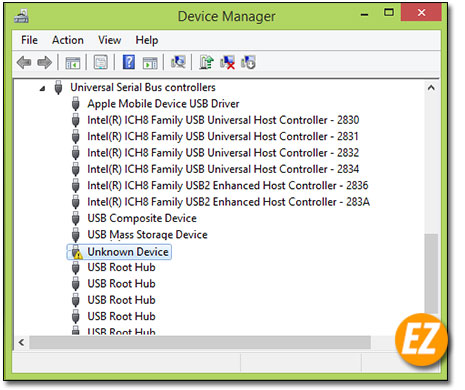Viewport: 465px width, 390px height.
Task: Click USB plug icon beside Enhanced Host Controller - 283A
Action: tap(76, 202)
